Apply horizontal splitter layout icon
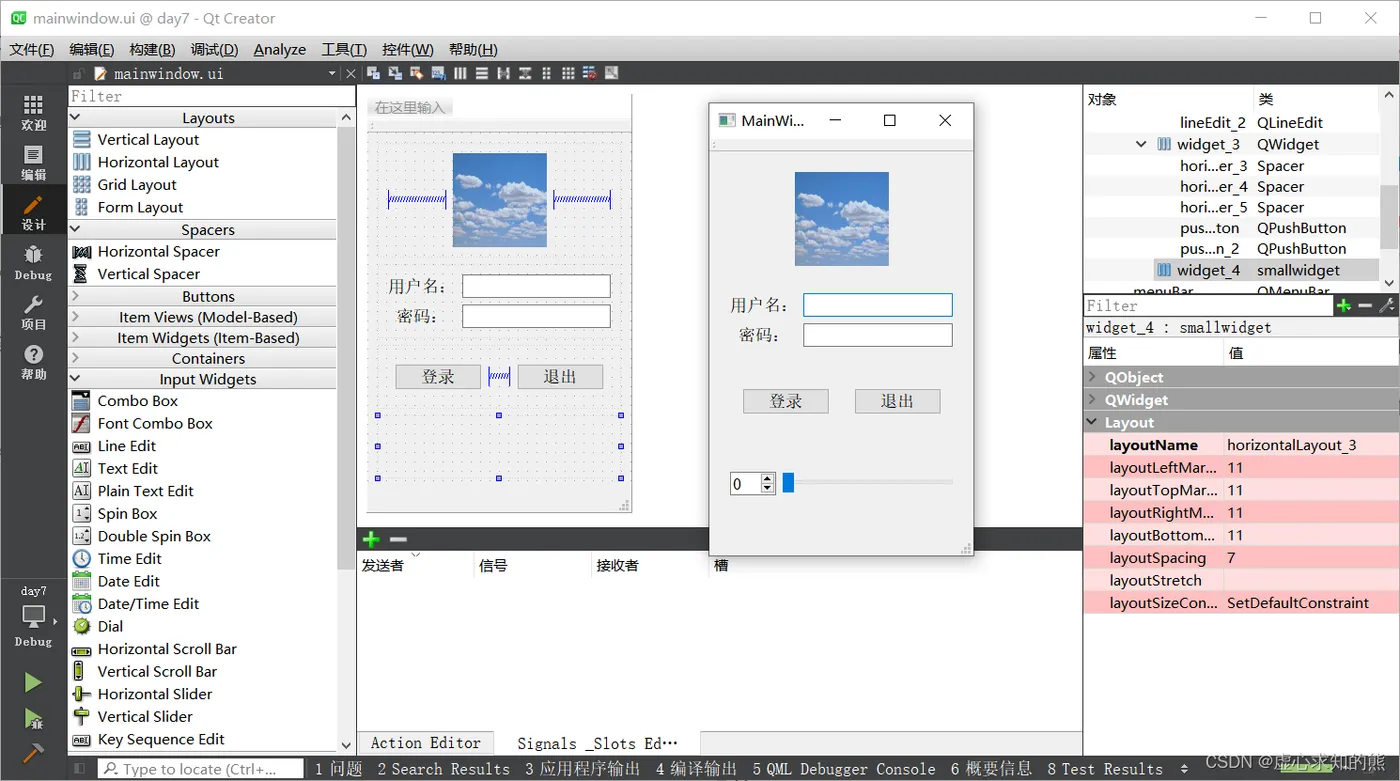Viewport: 1400px width, 781px height. click(x=503, y=73)
